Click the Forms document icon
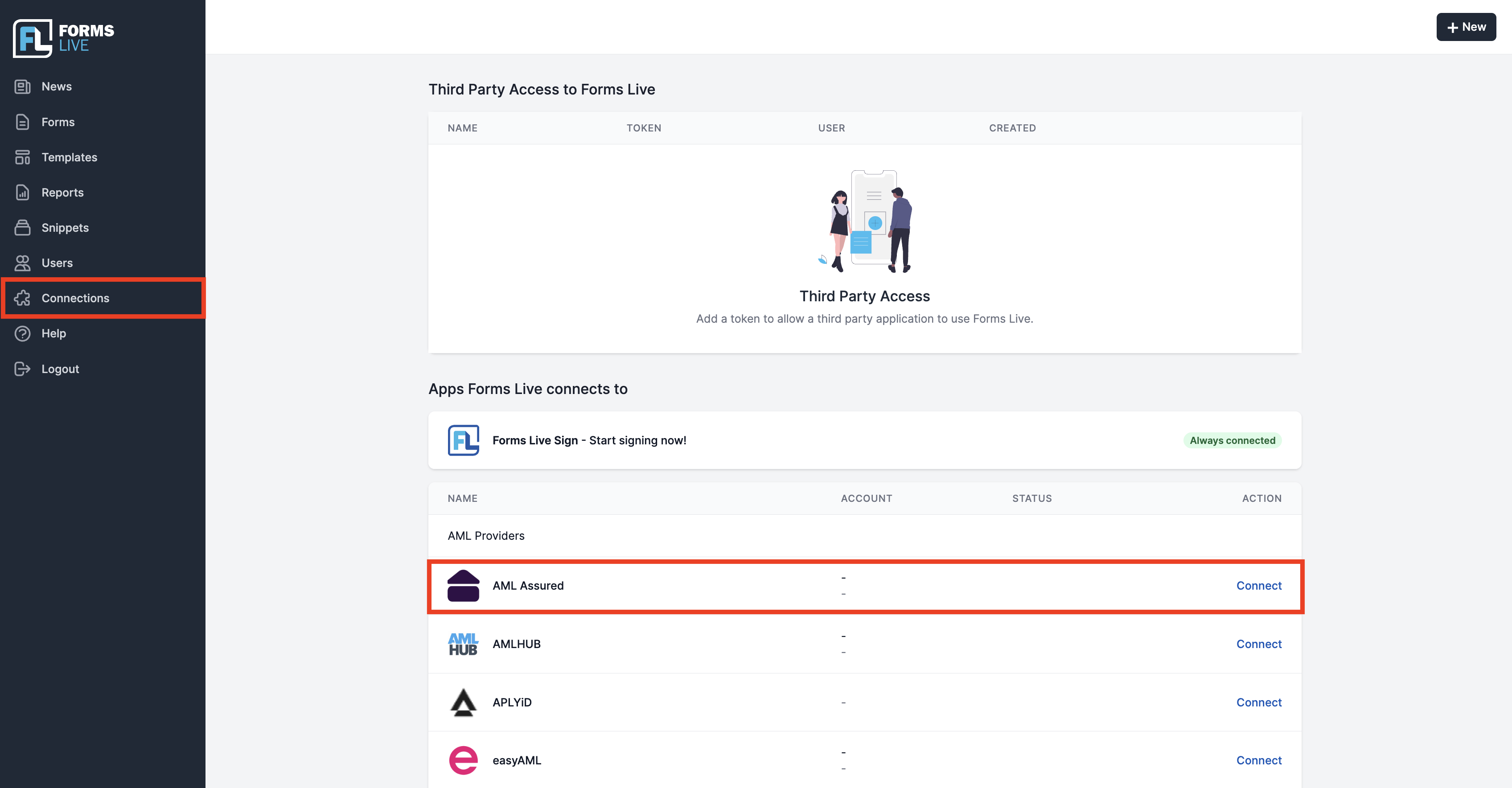 point(22,122)
